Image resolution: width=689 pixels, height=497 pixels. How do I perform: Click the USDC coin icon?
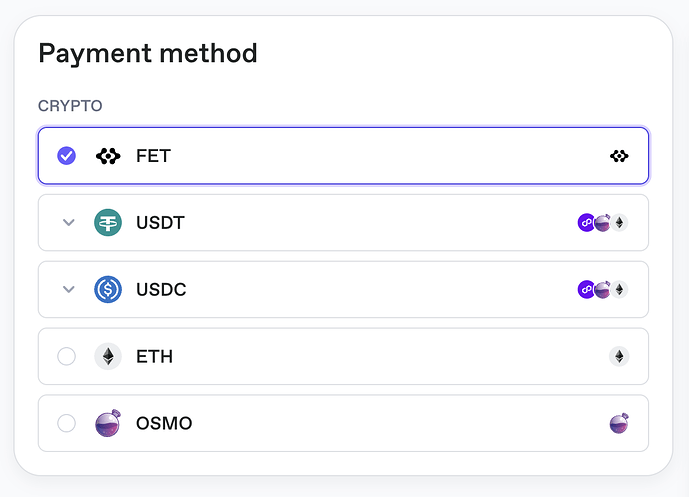click(108, 290)
